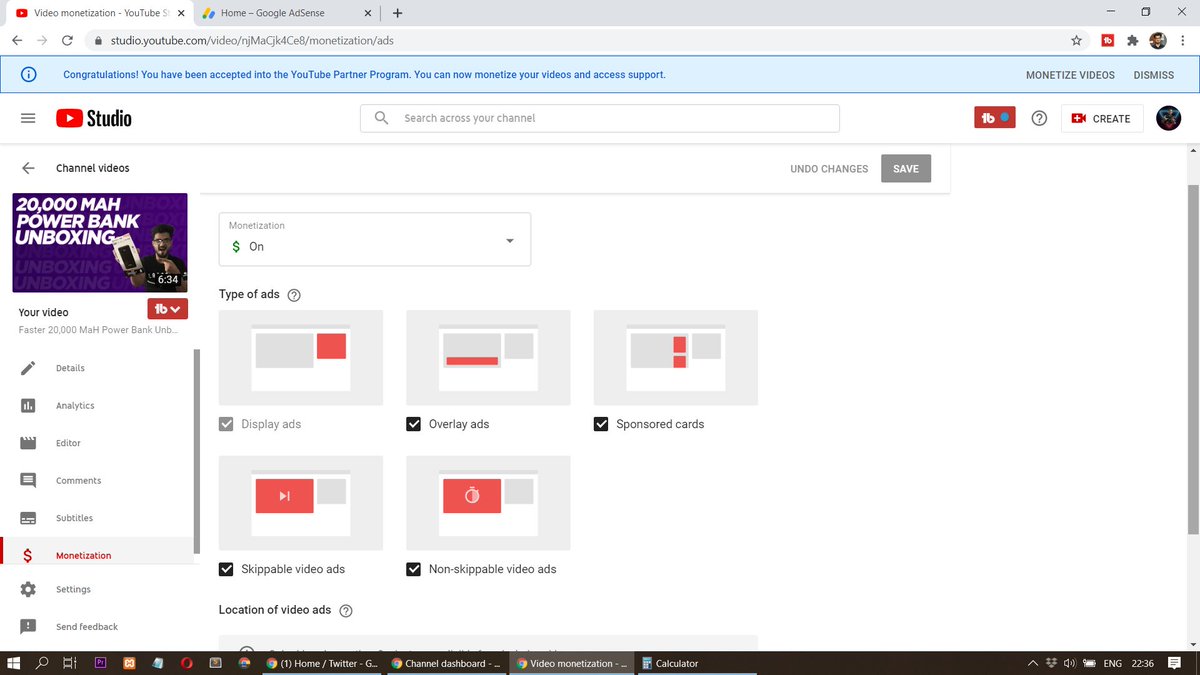Show help for Type of ads

point(294,295)
